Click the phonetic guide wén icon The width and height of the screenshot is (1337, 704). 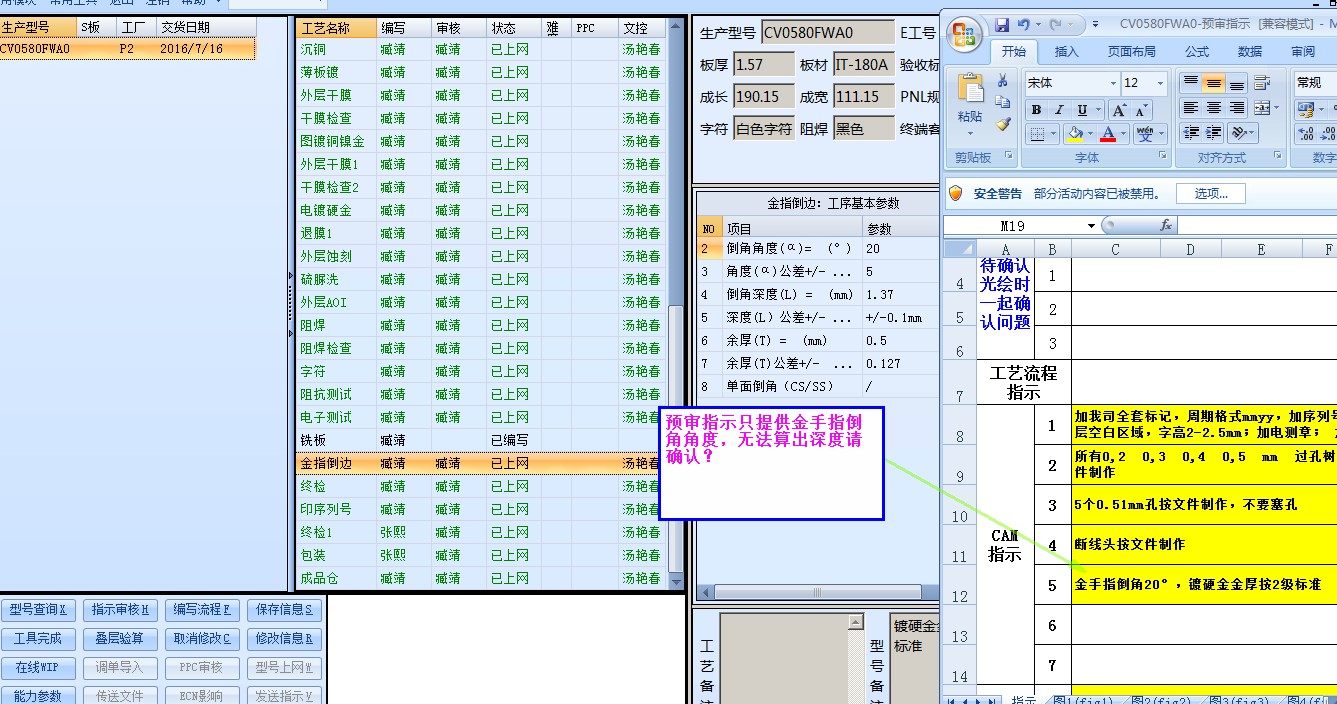[1146, 133]
